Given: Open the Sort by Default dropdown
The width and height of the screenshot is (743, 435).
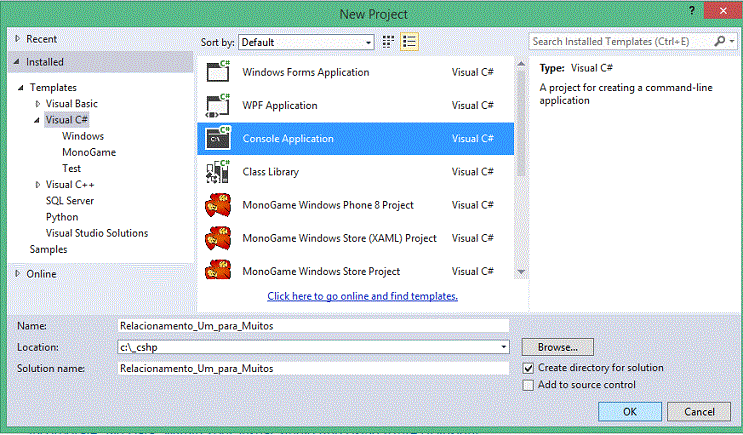Looking at the screenshot, I should [306, 42].
